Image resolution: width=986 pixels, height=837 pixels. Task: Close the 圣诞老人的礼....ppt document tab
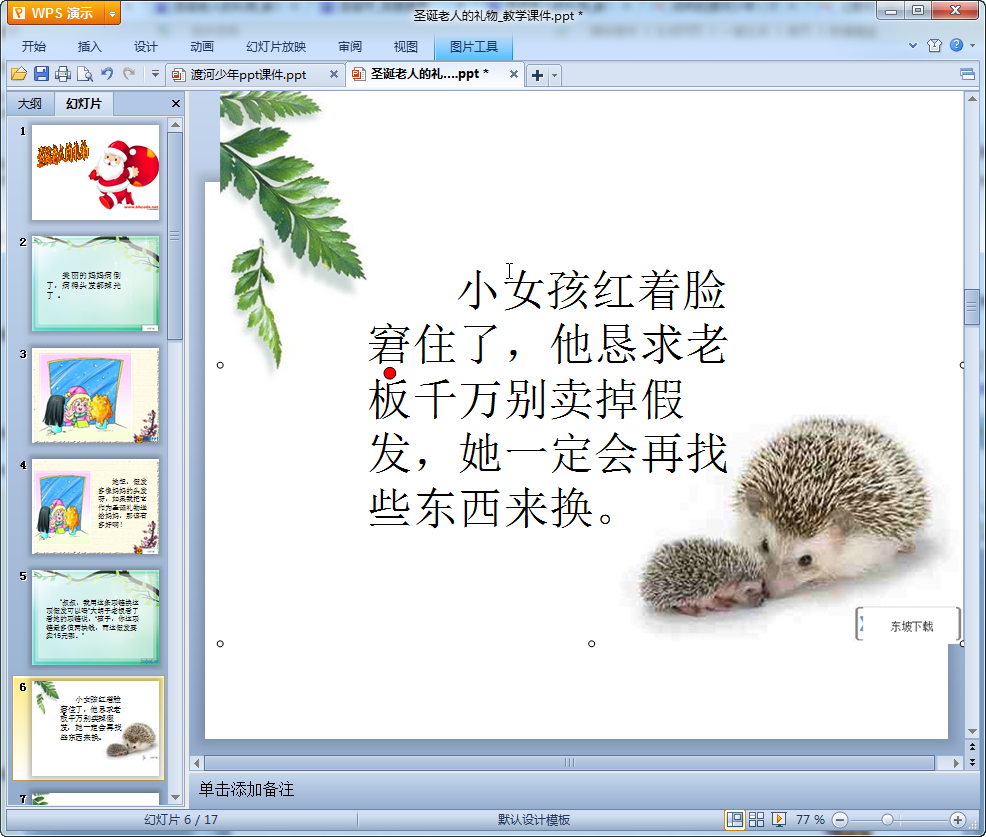pyautogui.click(x=514, y=74)
